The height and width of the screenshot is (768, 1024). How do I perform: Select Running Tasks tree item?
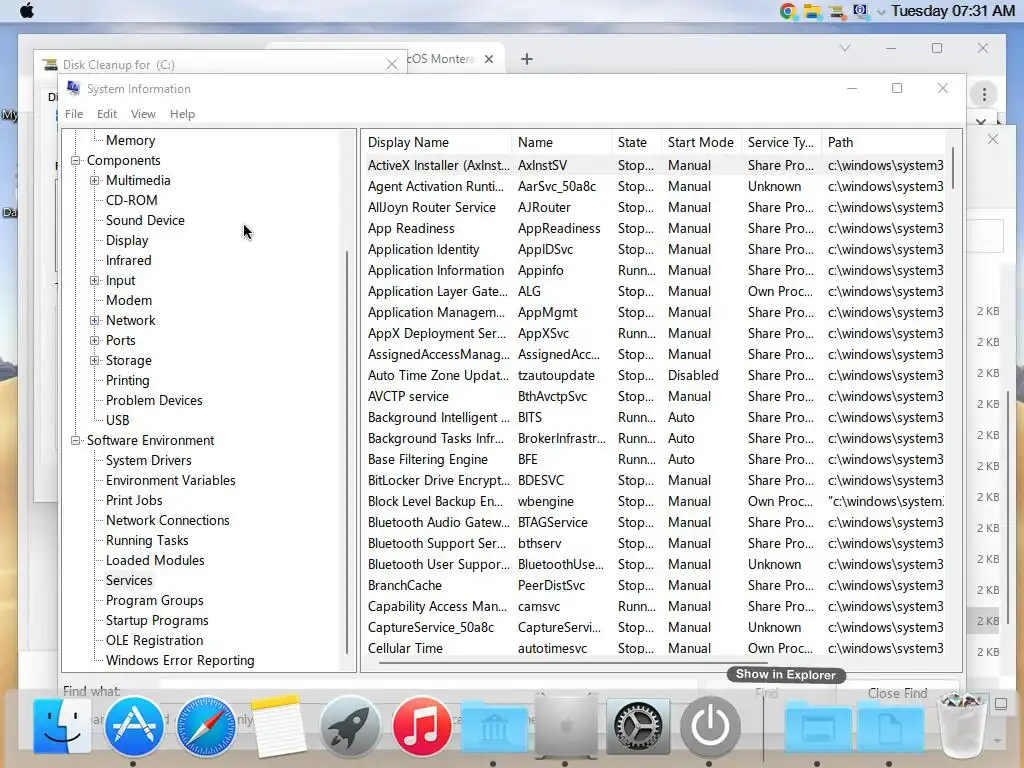tap(148, 541)
